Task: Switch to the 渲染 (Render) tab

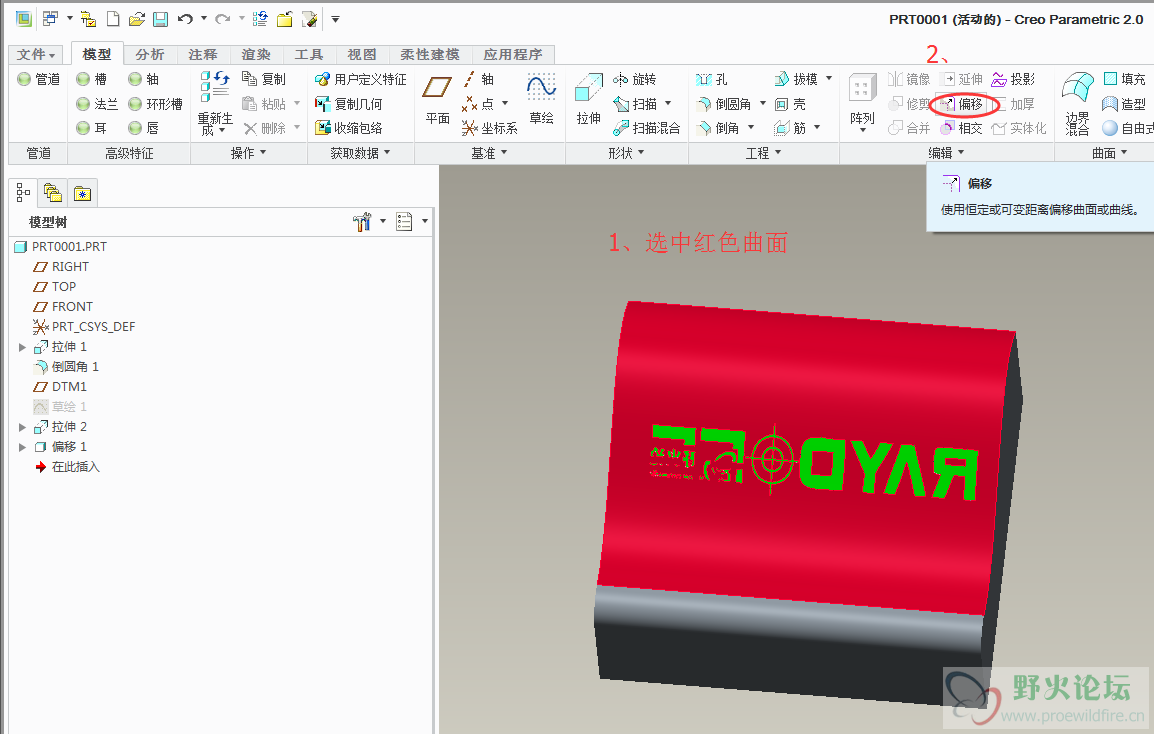Action: tap(256, 54)
